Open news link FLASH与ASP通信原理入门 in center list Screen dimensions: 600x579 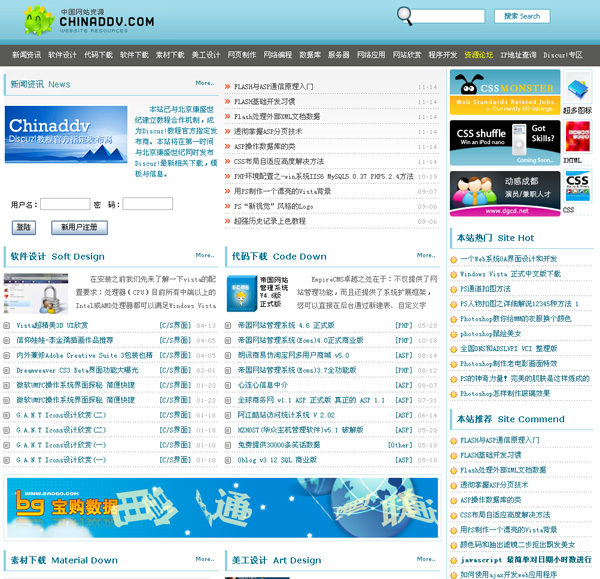click(x=274, y=86)
